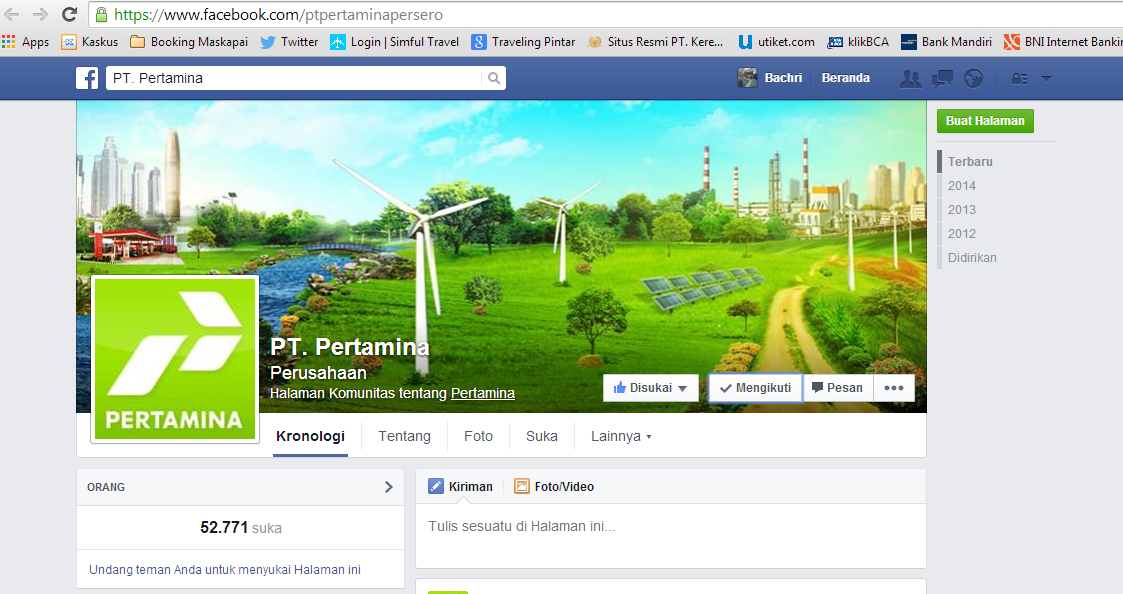Select the Tentang tab
This screenshot has width=1123, height=594.
click(x=405, y=436)
